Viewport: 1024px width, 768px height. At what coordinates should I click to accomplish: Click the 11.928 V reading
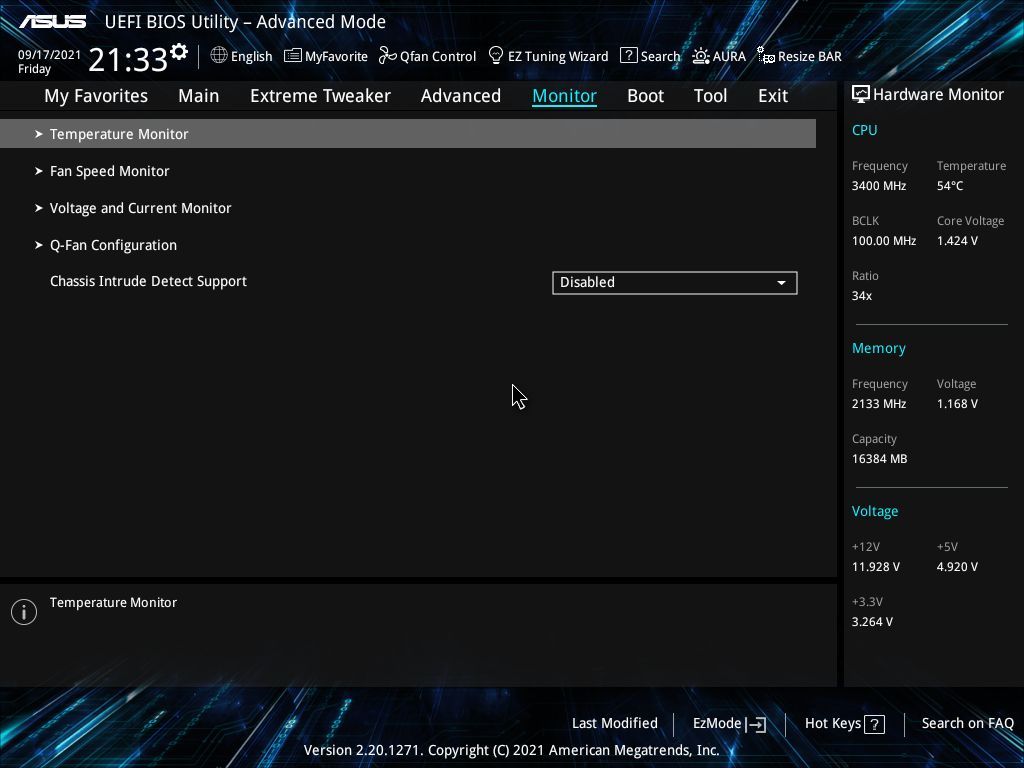pyautogui.click(x=875, y=567)
